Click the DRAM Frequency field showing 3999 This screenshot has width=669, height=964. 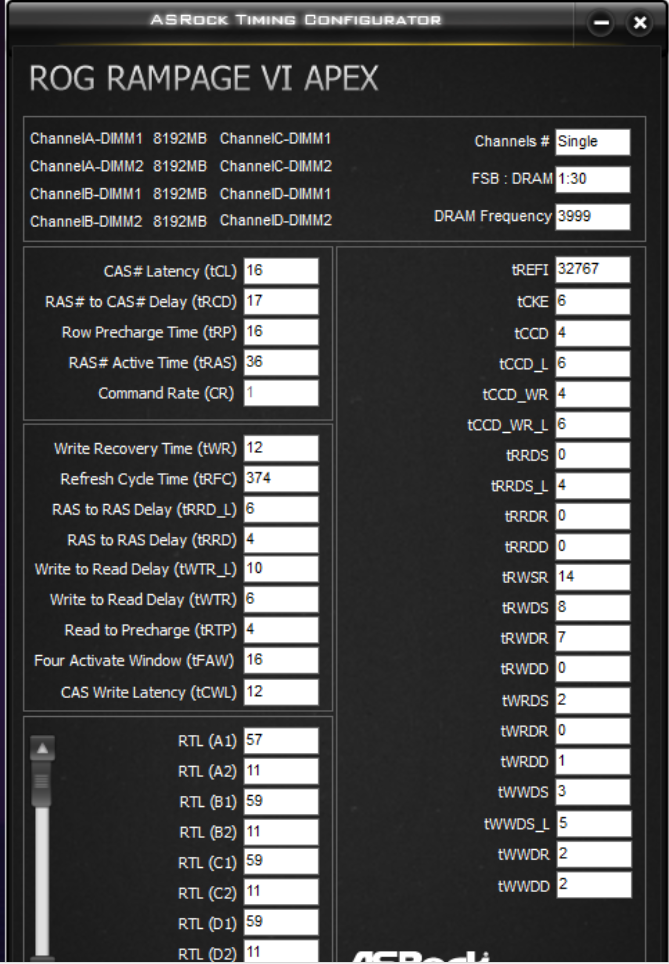tap(593, 217)
